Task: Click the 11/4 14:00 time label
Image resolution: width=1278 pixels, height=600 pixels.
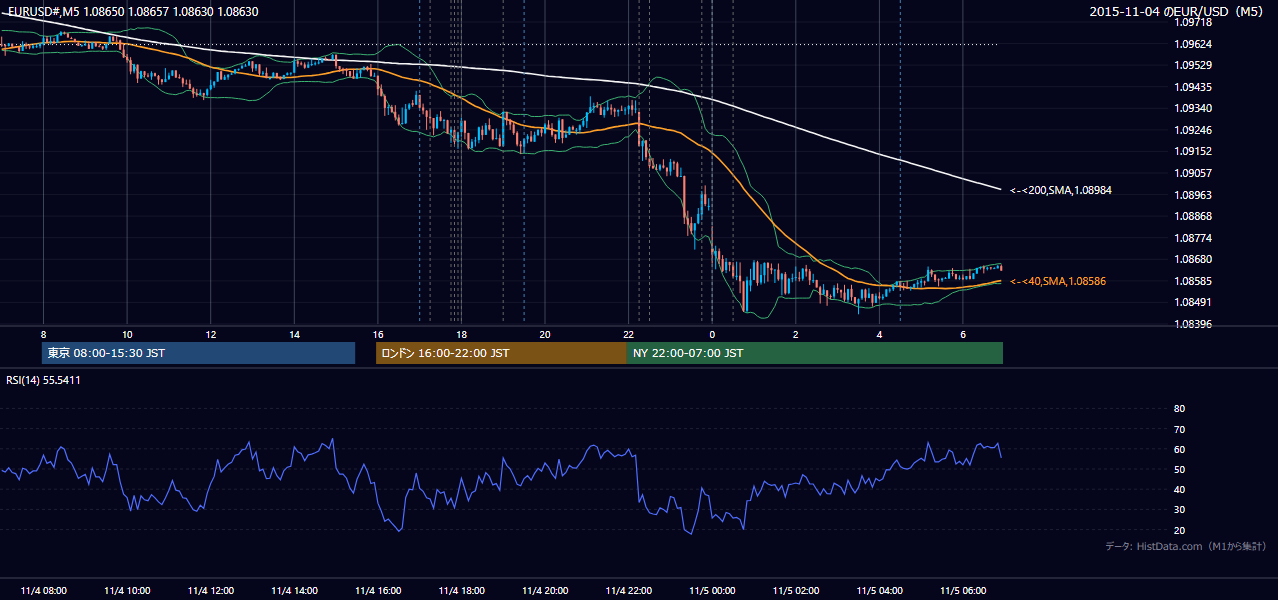Action: click(x=294, y=591)
